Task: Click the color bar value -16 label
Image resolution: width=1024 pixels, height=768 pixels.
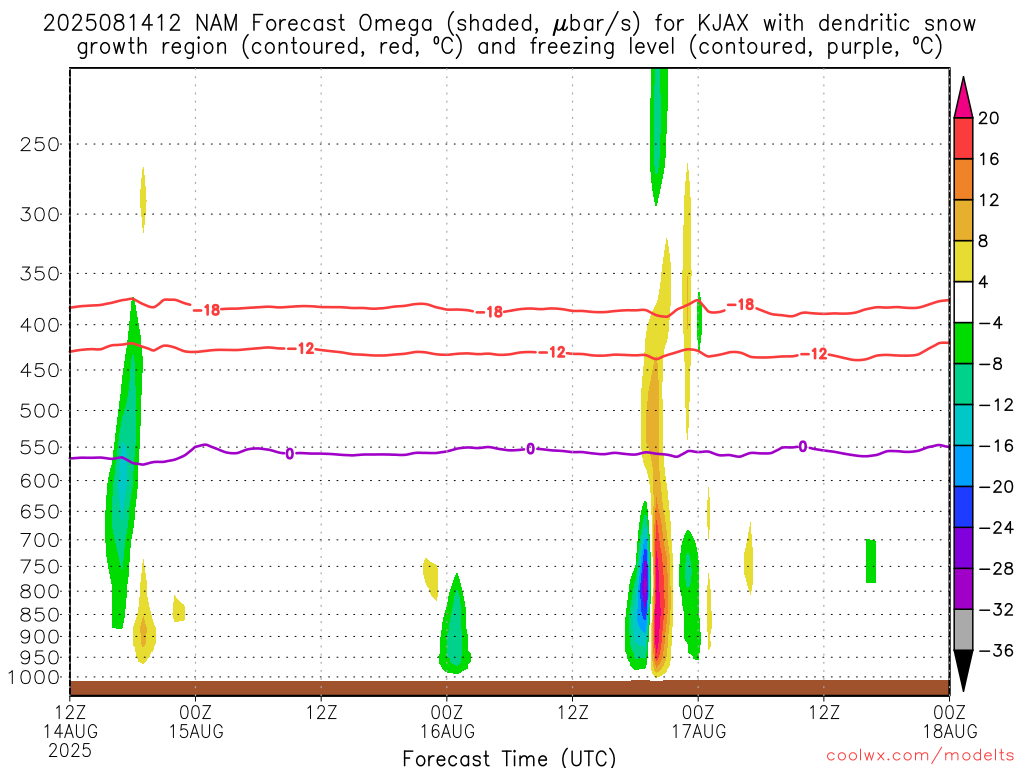Action: (x=995, y=446)
